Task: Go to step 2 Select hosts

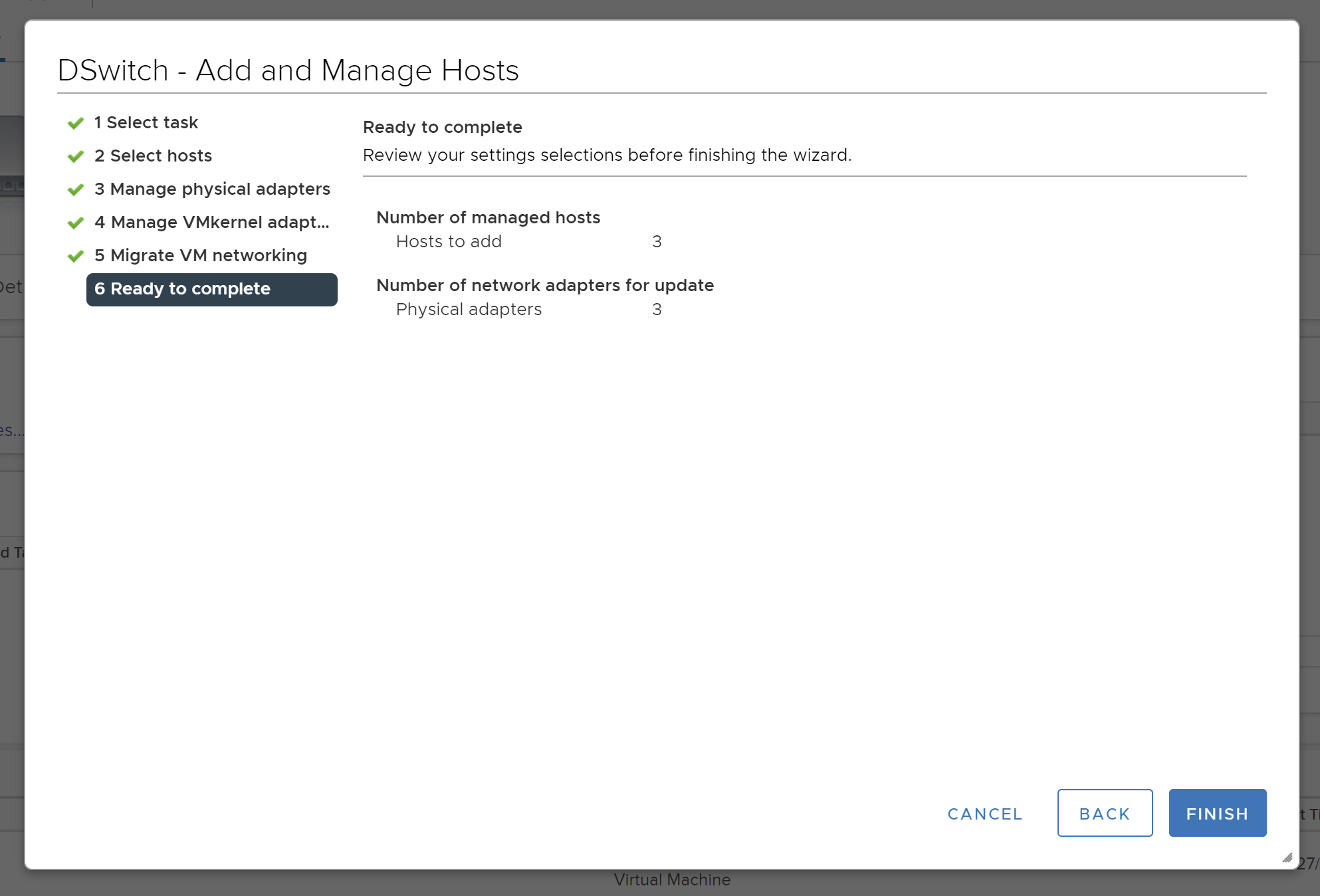Action: (153, 156)
